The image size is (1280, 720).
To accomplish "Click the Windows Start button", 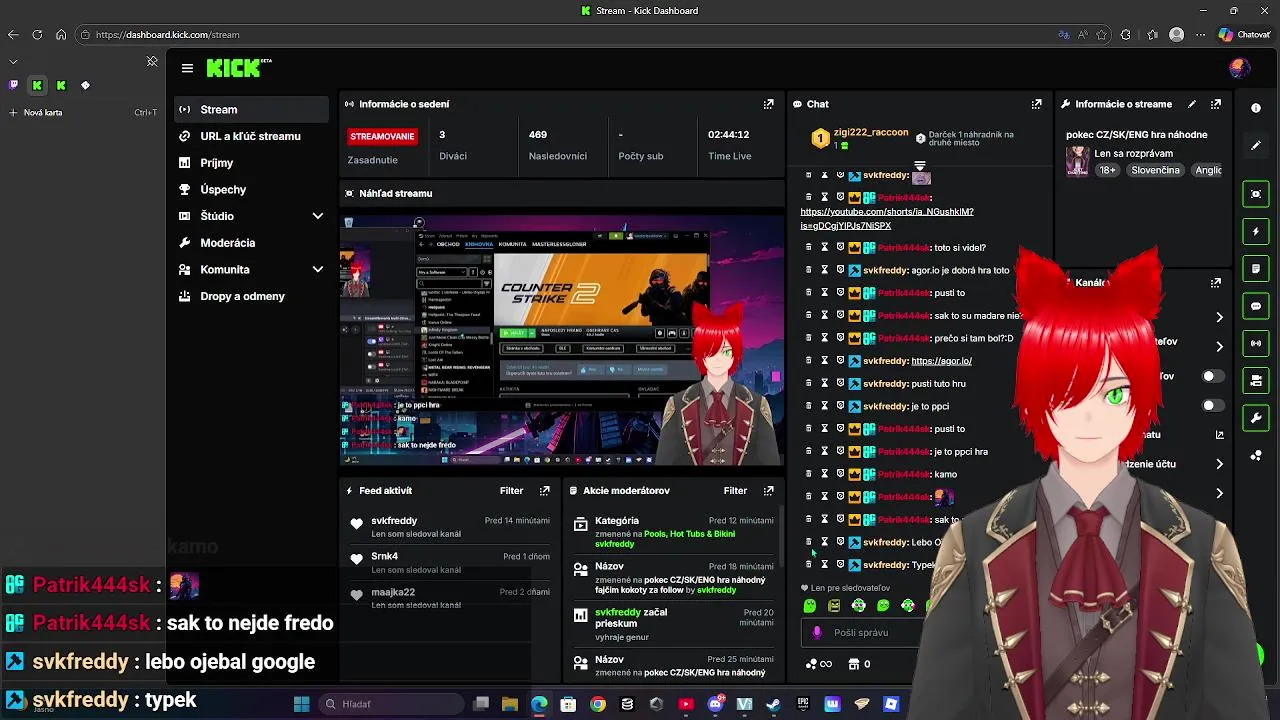I will (301, 704).
